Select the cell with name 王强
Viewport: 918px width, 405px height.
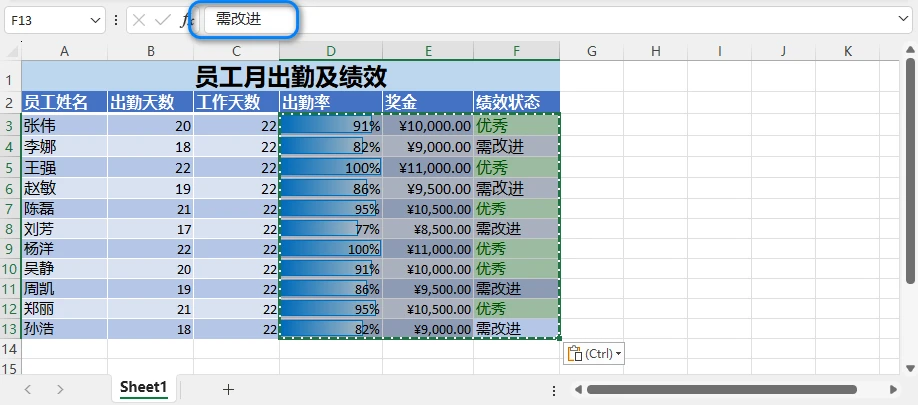point(64,167)
